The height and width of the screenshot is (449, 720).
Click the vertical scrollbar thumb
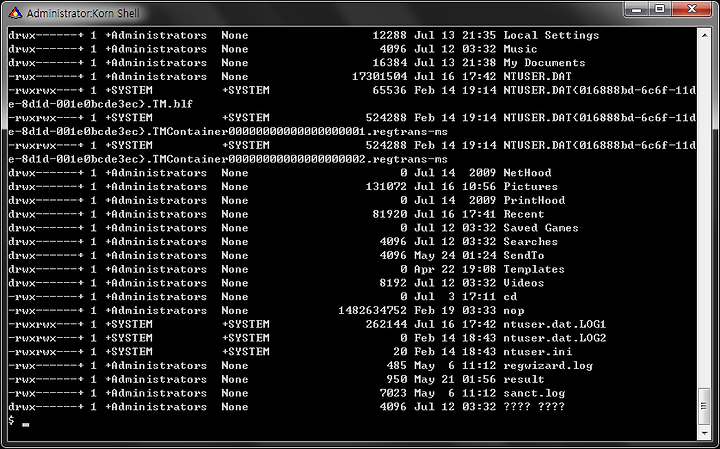tap(704, 407)
